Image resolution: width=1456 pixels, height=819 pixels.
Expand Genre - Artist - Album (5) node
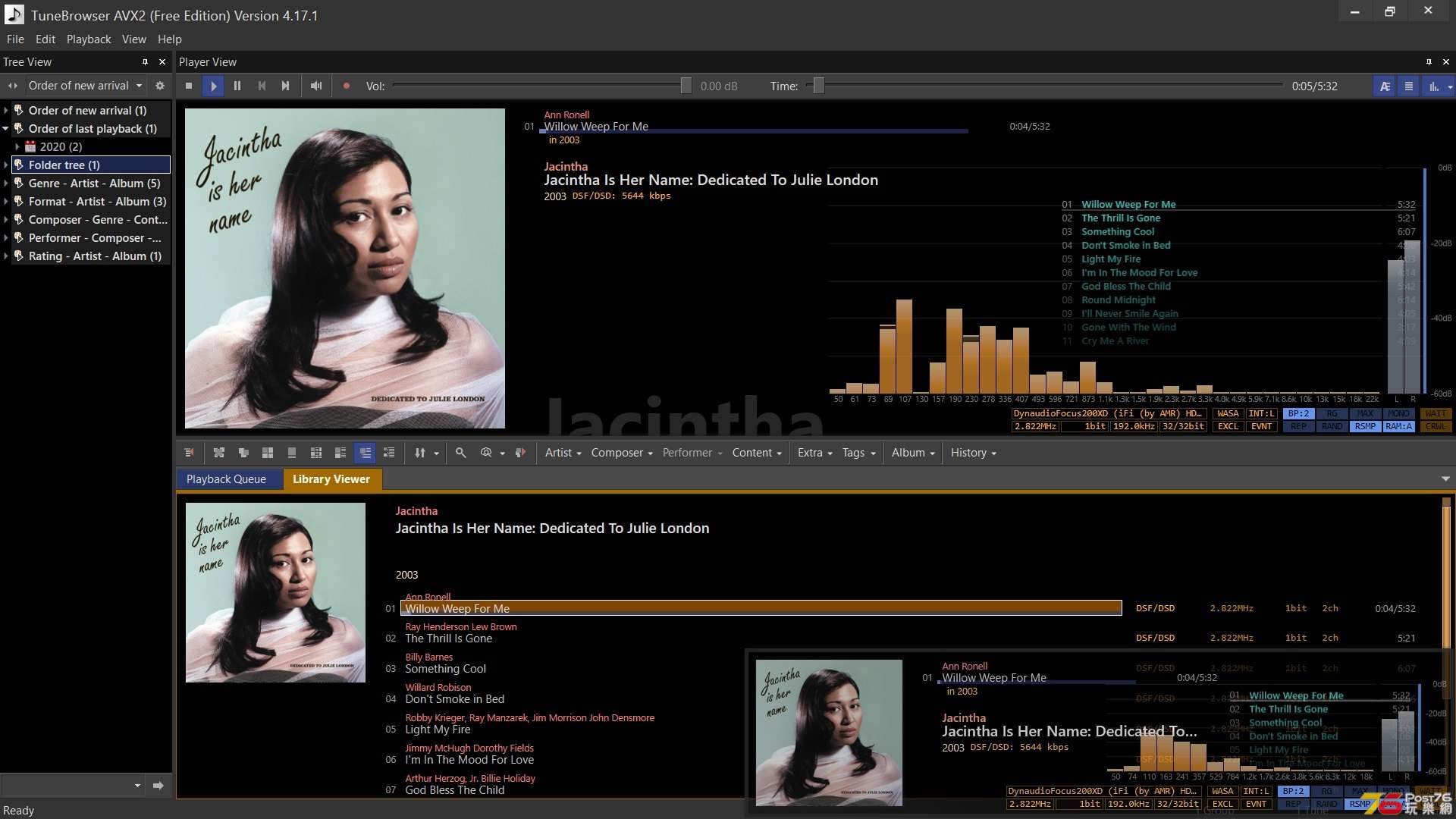pos(6,184)
